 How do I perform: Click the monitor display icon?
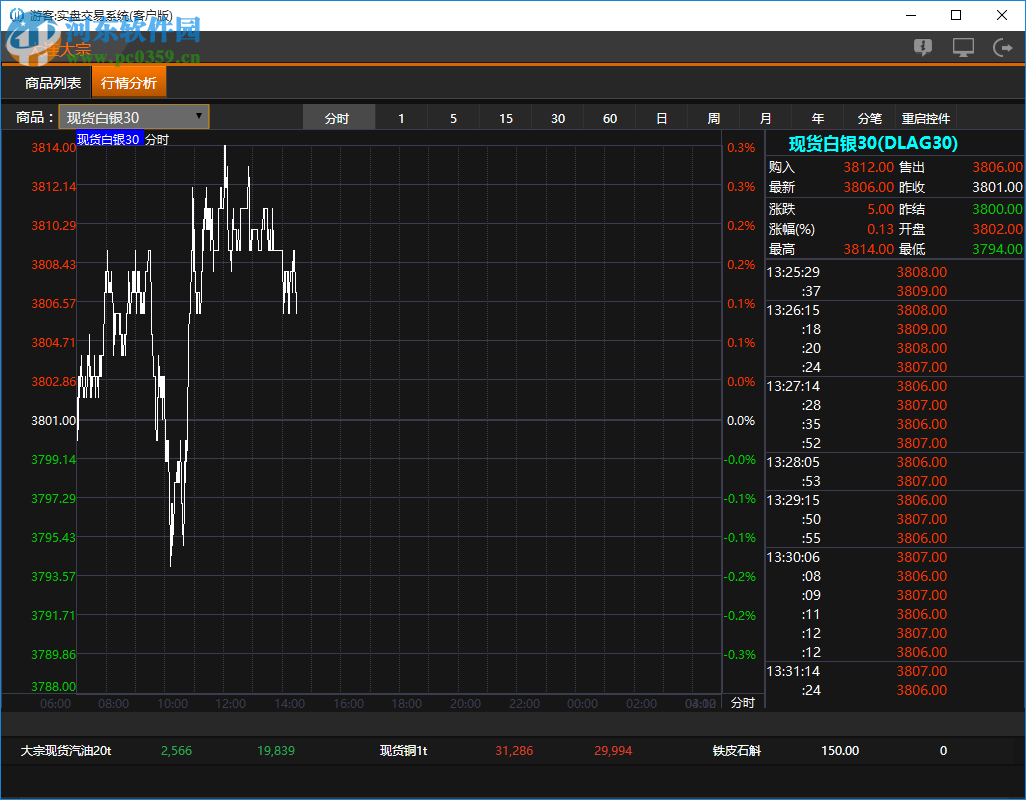(963, 47)
